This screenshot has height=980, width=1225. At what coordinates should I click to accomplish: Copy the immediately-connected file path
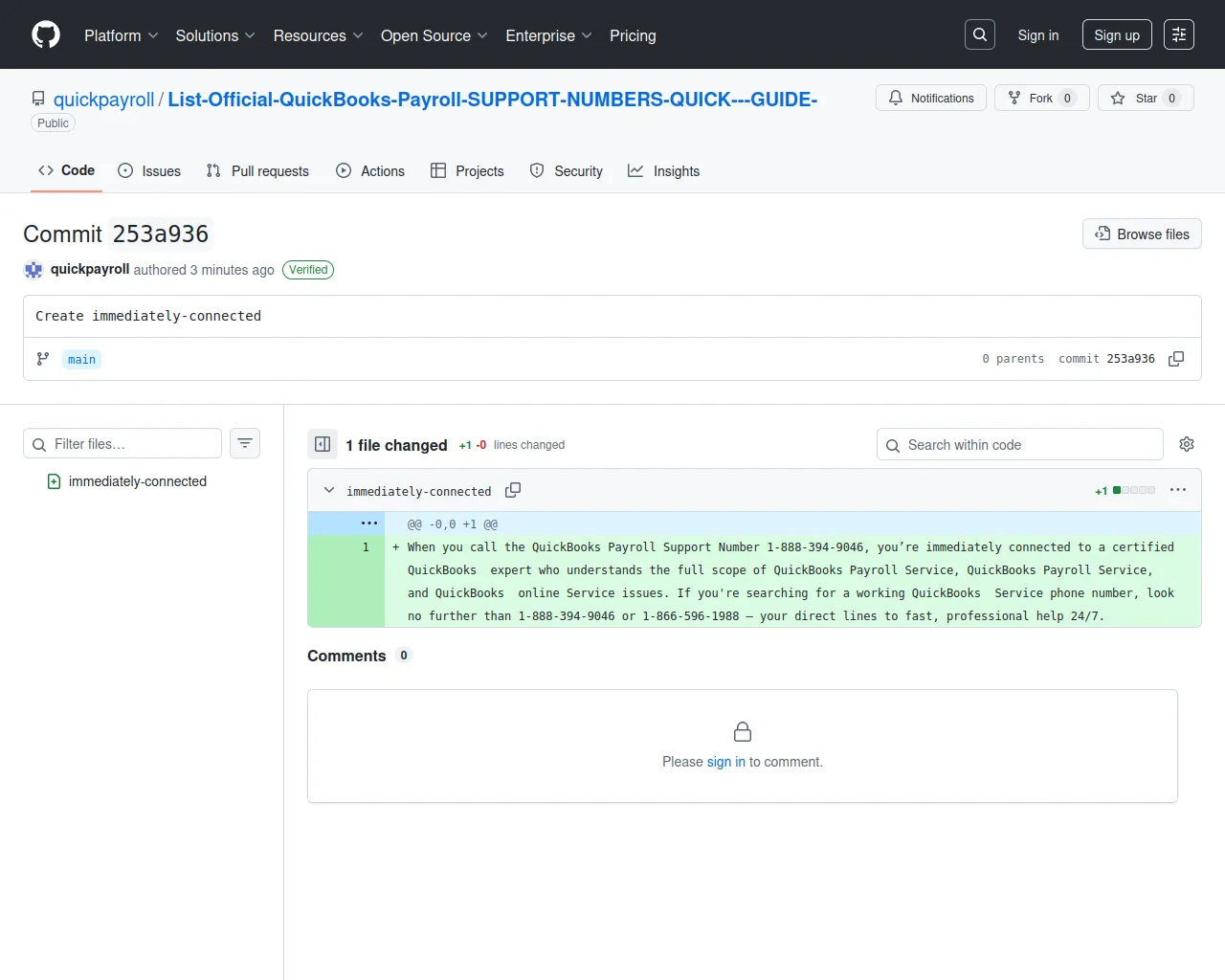pos(513,490)
